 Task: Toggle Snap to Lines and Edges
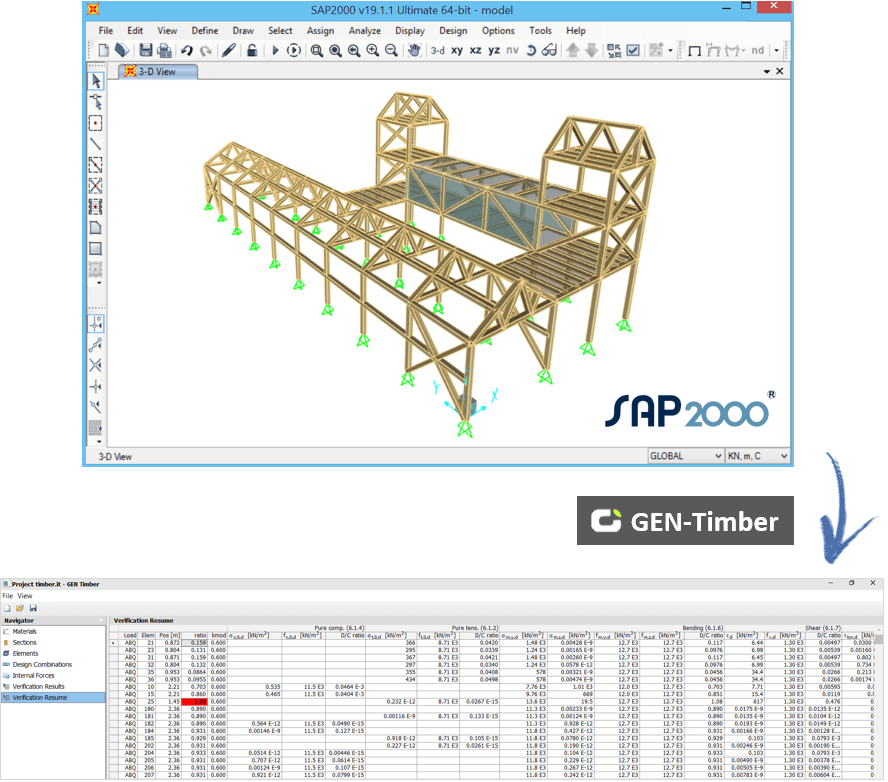pyautogui.click(x=96, y=407)
